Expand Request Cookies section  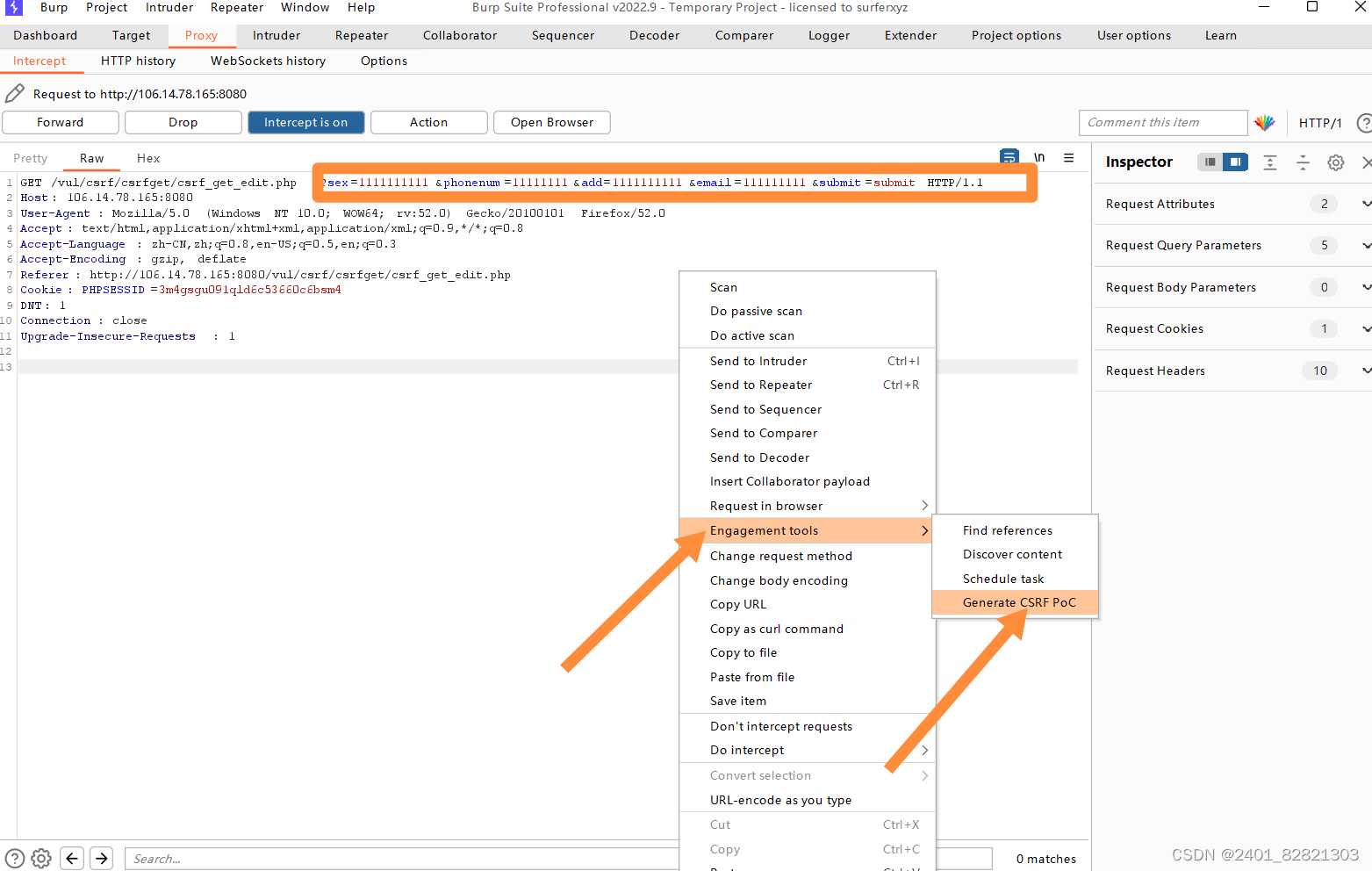(x=1366, y=328)
